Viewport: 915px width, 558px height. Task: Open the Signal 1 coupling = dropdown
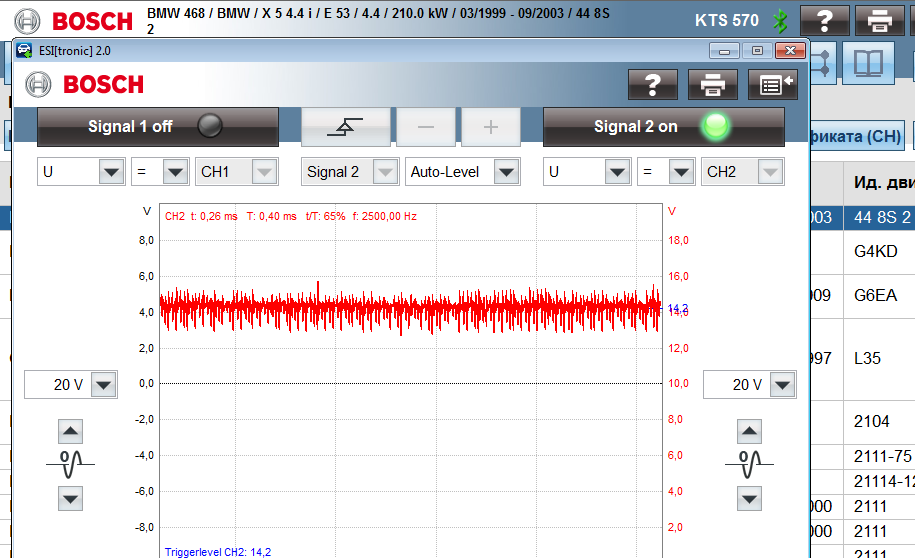(160, 172)
